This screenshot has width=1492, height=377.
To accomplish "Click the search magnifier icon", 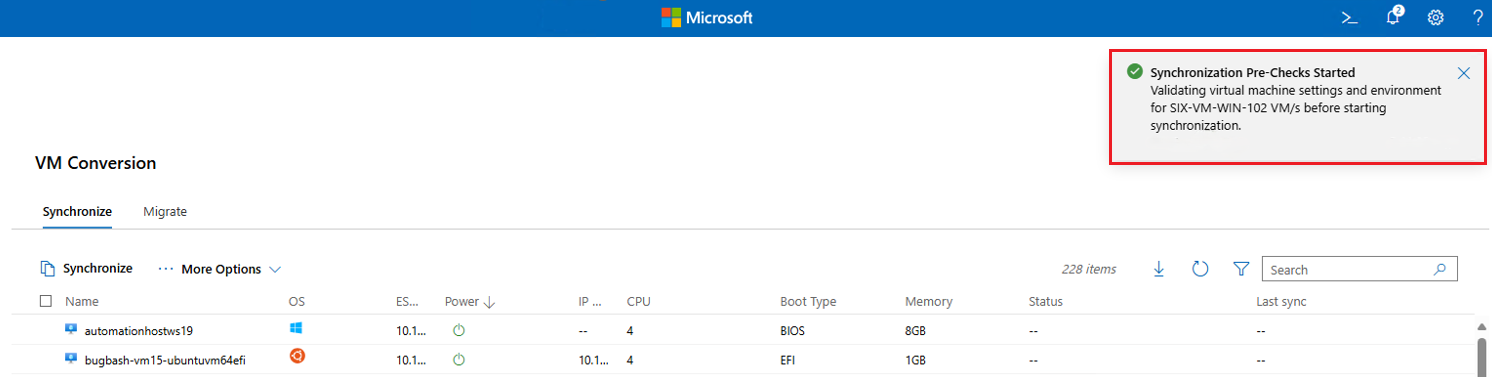I will pos(1440,269).
